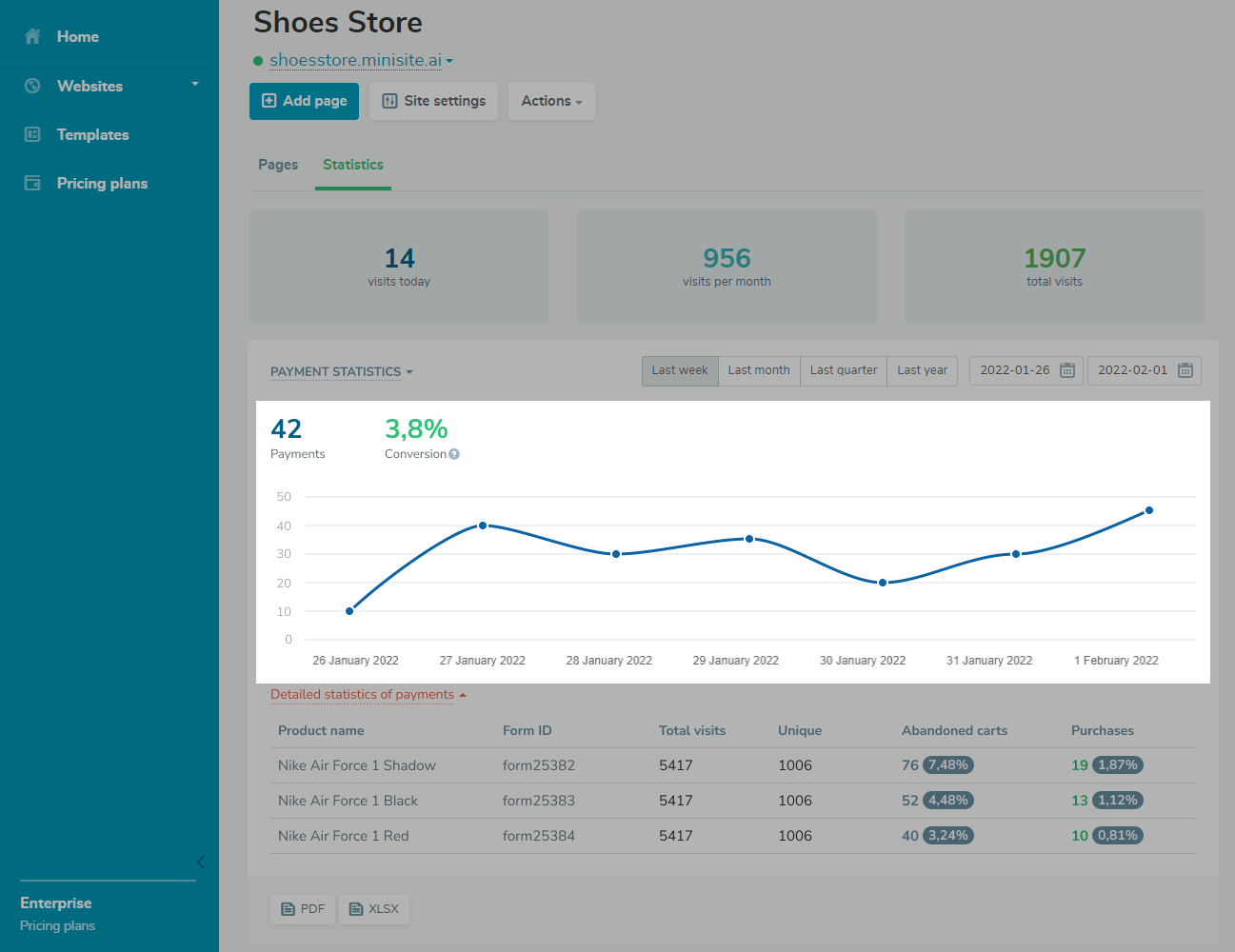
Task: Switch range to Last quarter
Action: coord(844,370)
